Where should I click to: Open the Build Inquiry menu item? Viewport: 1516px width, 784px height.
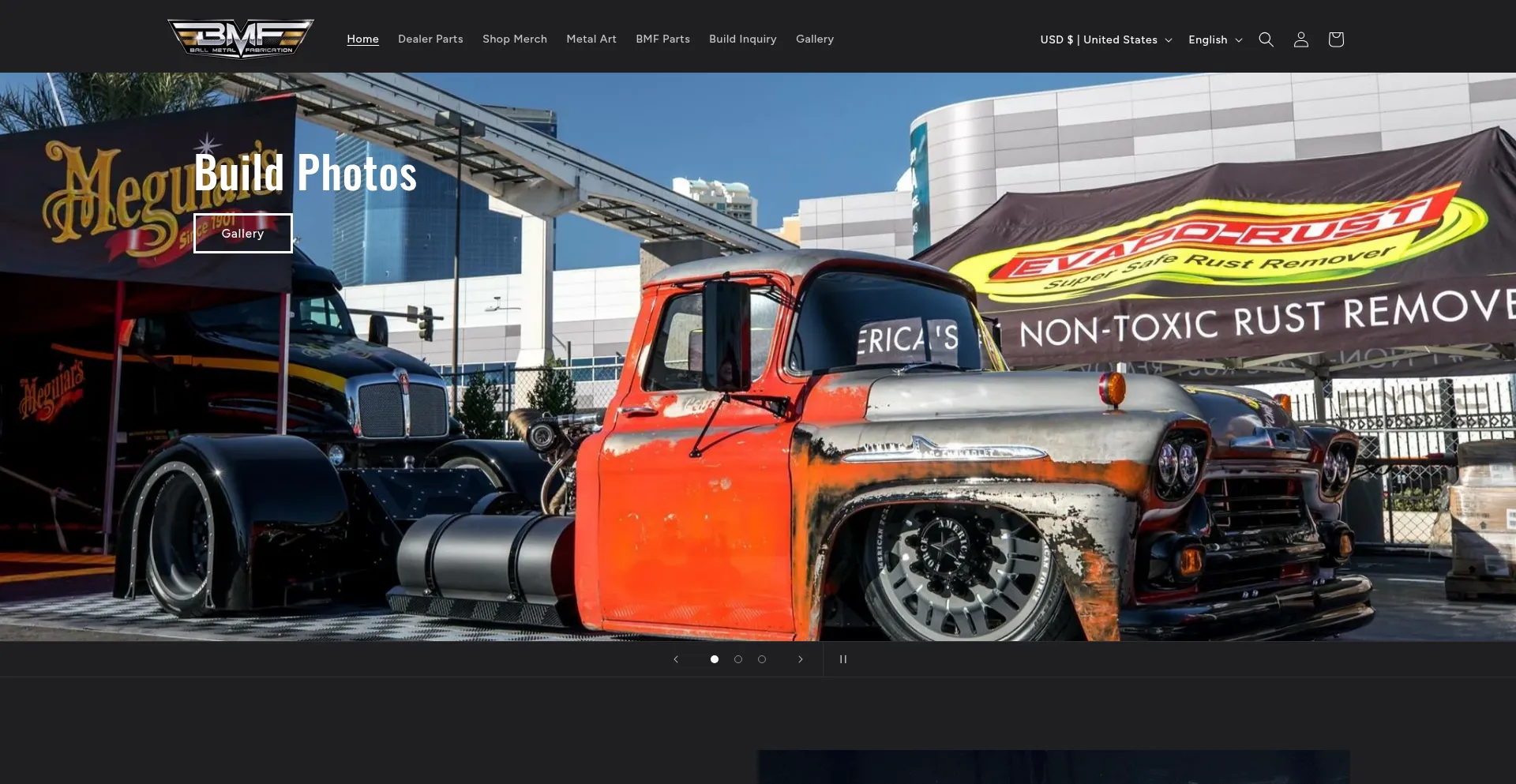click(x=742, y=39)
